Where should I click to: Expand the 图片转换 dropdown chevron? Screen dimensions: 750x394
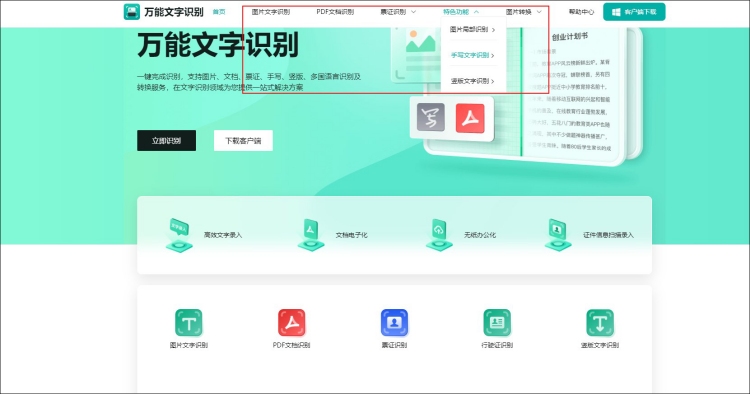click(539, 12)
